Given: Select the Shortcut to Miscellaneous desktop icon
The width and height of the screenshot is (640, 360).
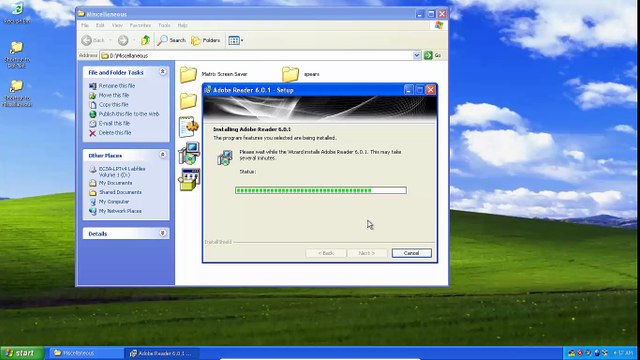Looking at the screenshot, I should pos(17,93).
